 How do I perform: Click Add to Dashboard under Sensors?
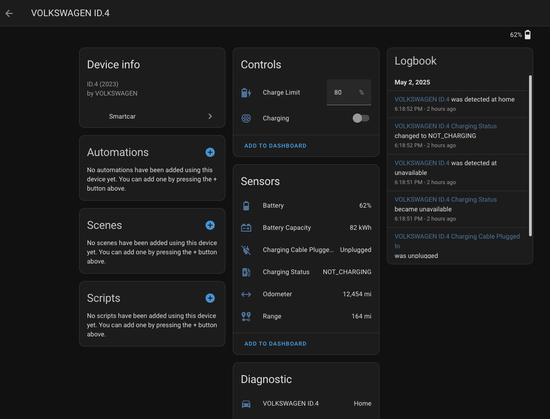click(x=275, y=344)
